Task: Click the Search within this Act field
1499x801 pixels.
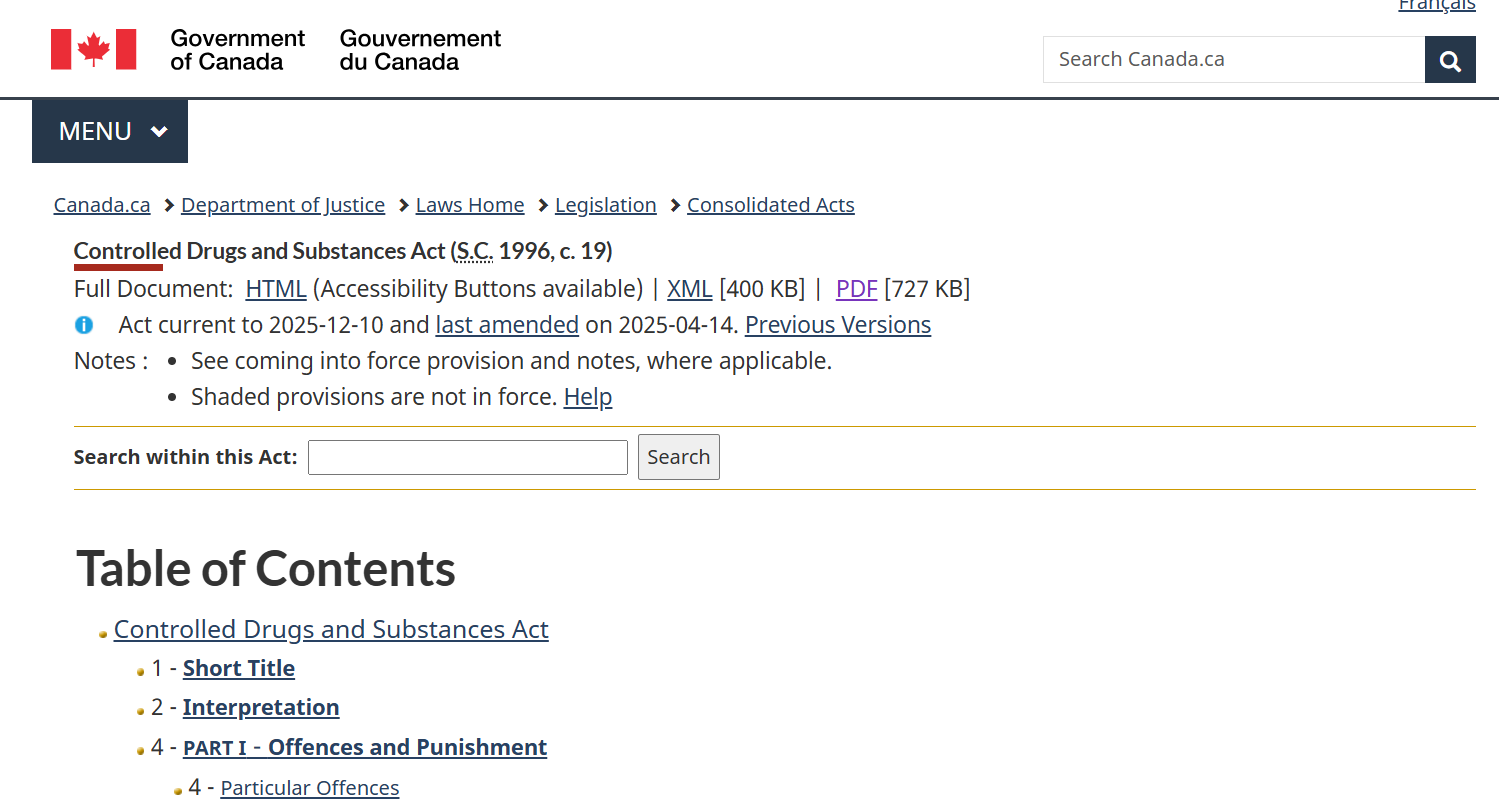Action: [x=467, y=457]
